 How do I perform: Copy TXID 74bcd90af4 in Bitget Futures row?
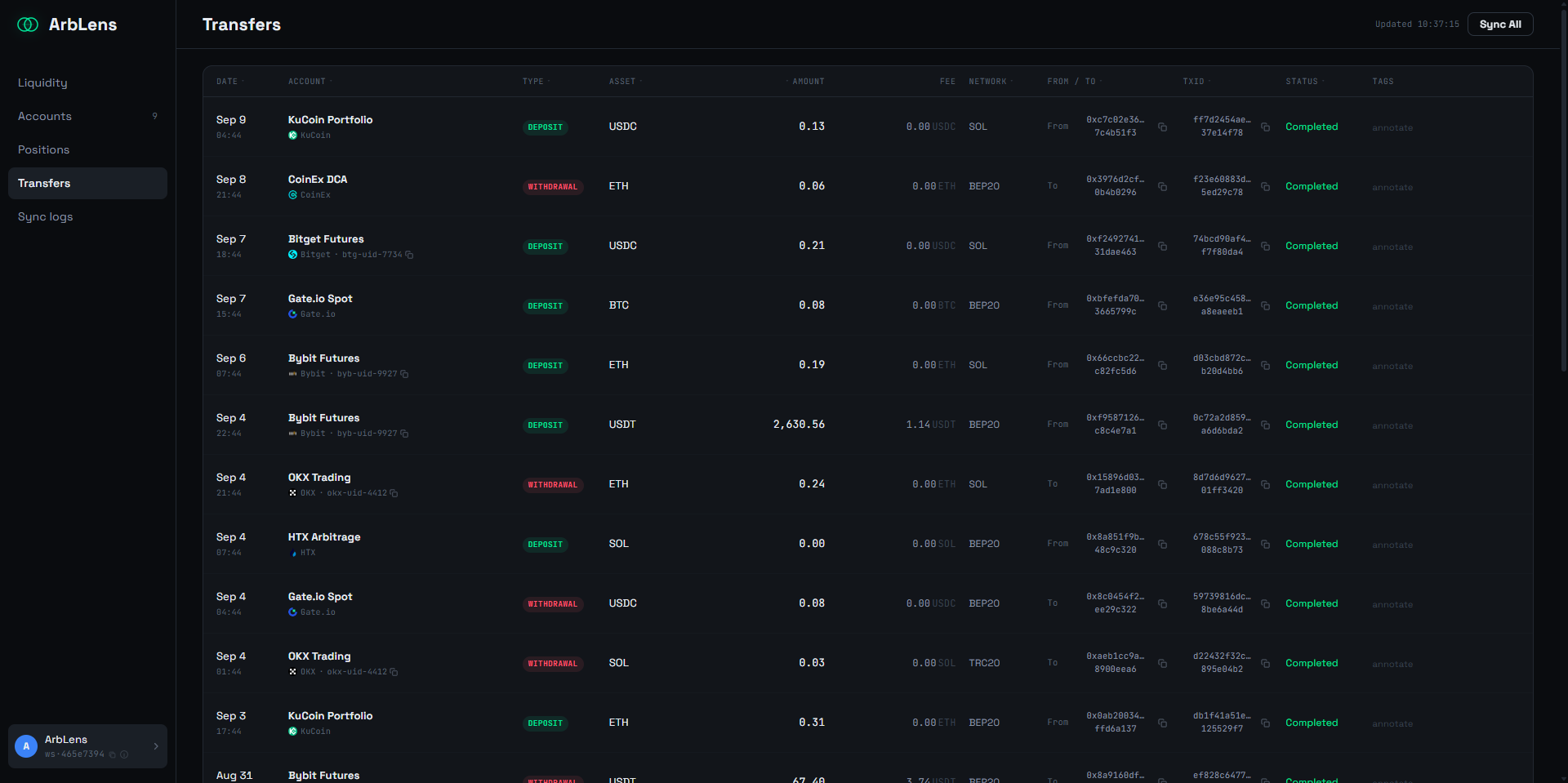(x=1265, y=247)
